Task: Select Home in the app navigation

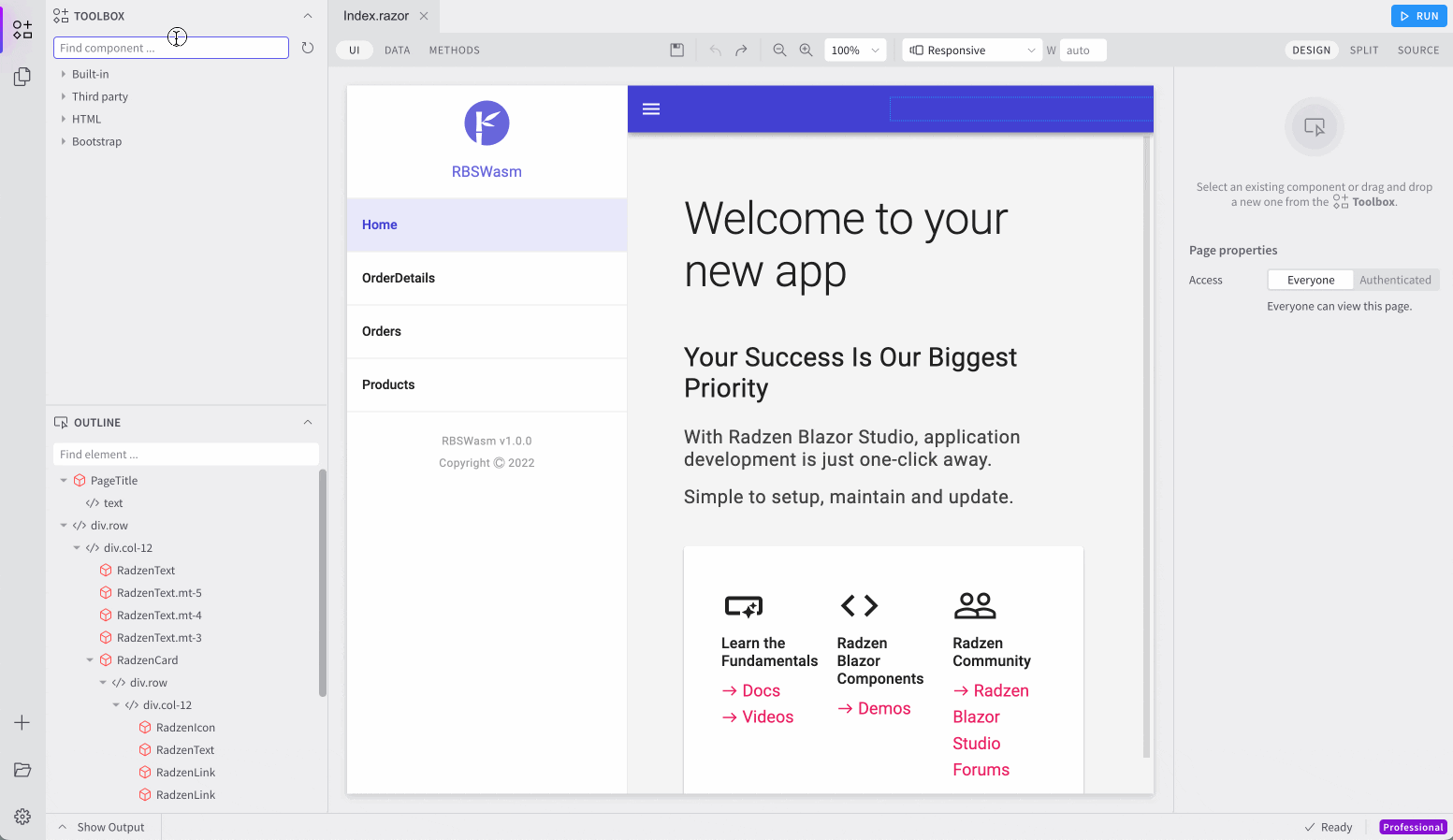Action: [487, 224]
